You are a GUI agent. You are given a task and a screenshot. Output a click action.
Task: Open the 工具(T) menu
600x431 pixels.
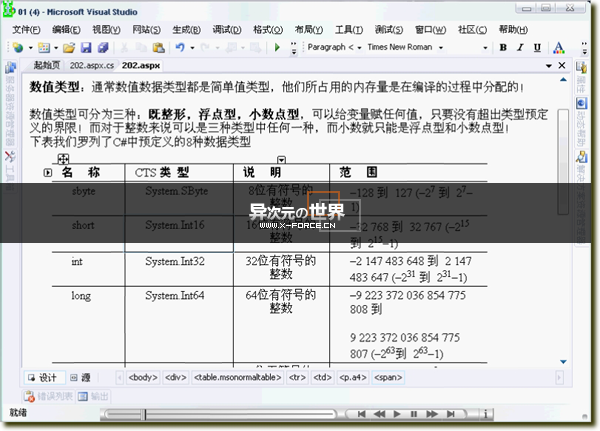pyautogui.click(x=349, y=29)
